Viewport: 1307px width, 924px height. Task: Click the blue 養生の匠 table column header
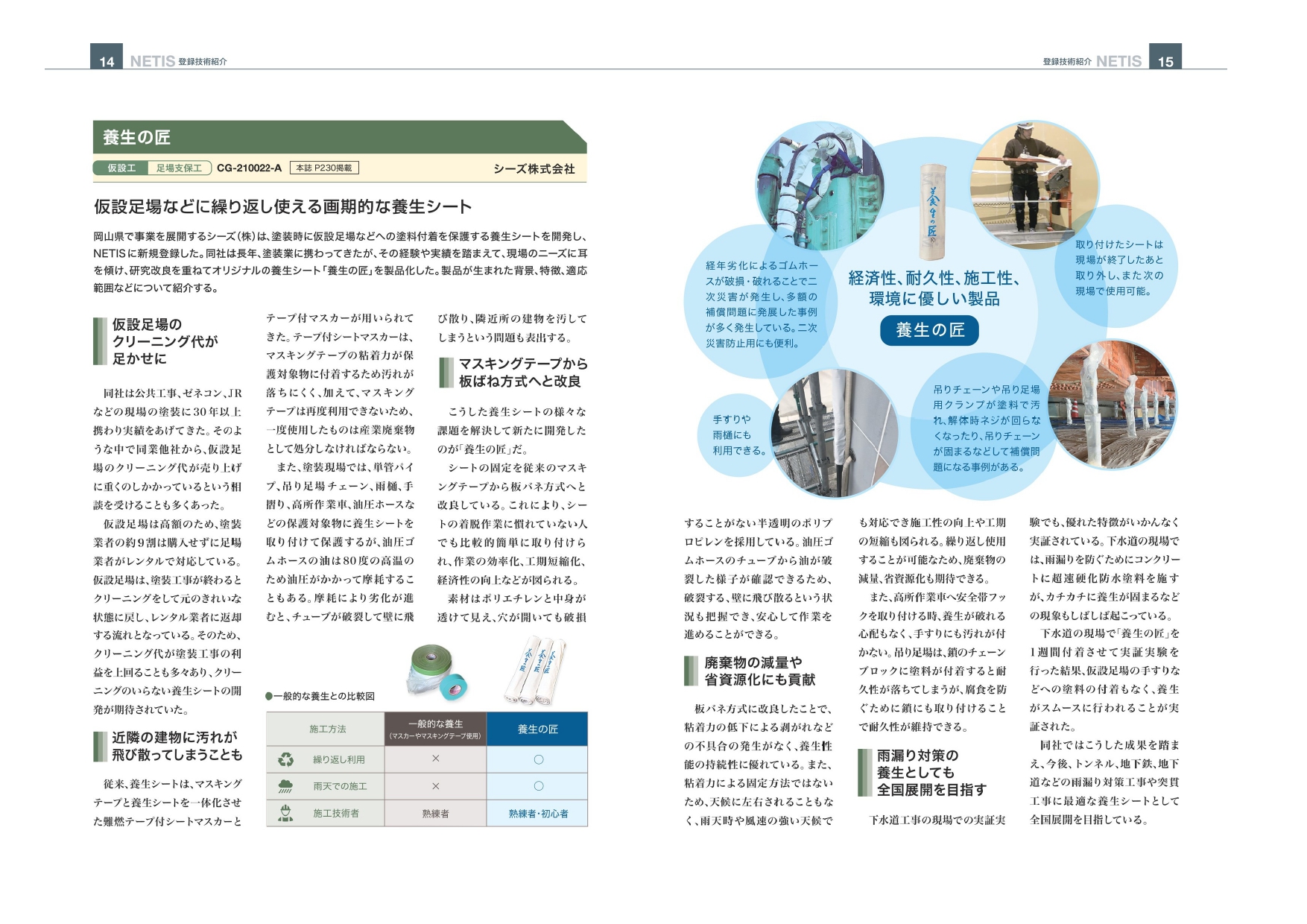click(537, 729)
